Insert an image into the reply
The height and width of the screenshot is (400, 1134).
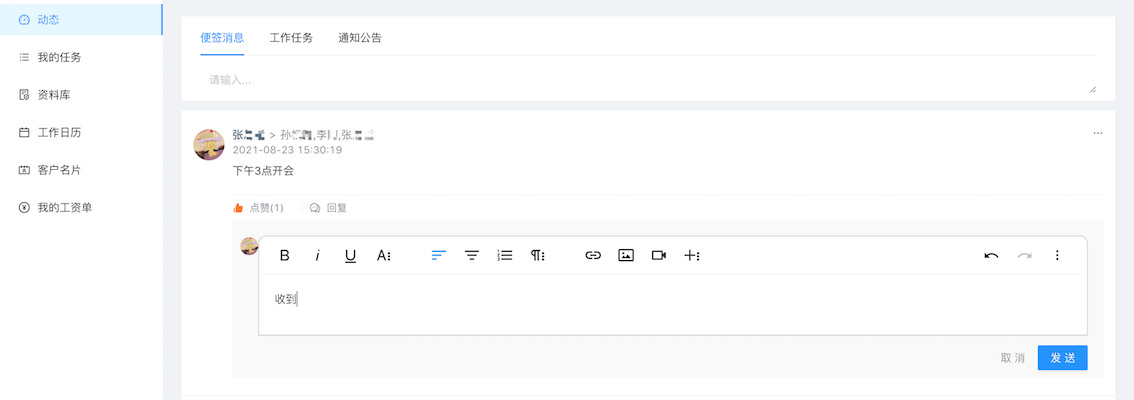click(626, 255)
